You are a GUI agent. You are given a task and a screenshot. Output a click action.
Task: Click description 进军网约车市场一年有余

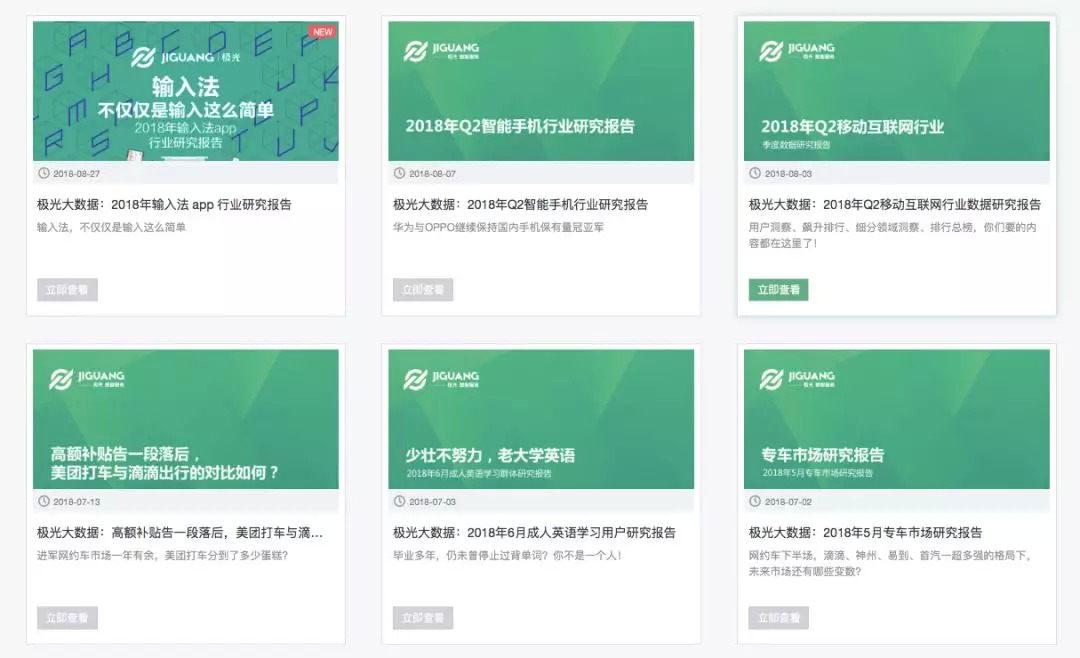[163, 555]
